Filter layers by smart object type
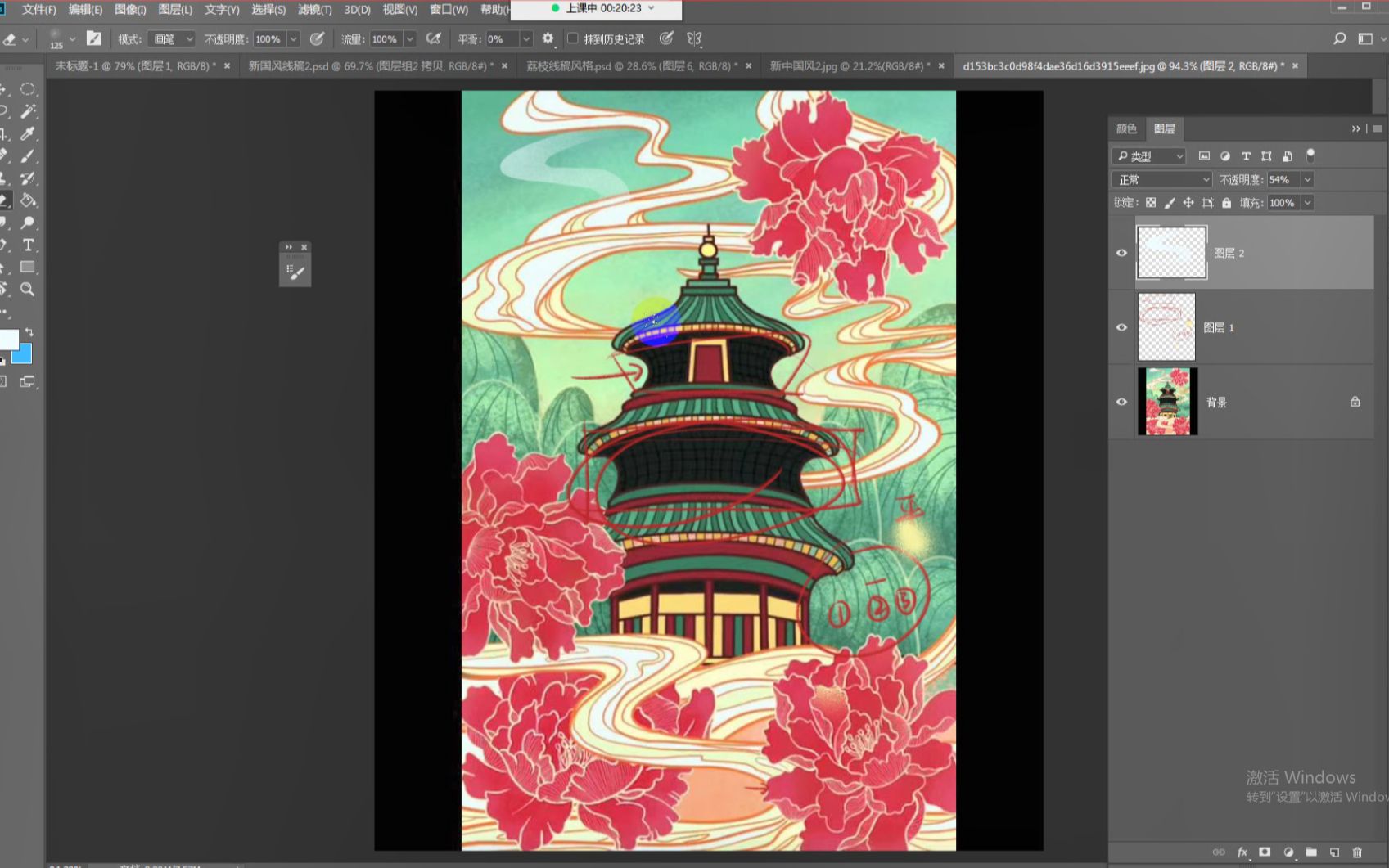 1288,155
